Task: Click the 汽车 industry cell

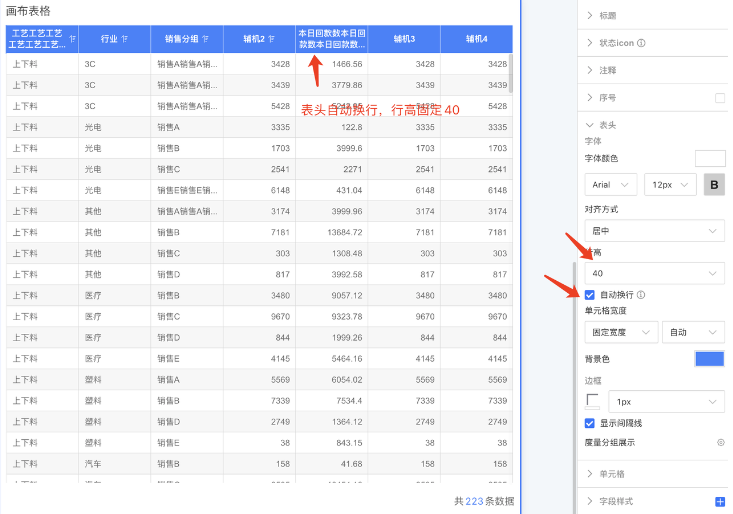Action: pyautogui.click(x=115, y=464)
